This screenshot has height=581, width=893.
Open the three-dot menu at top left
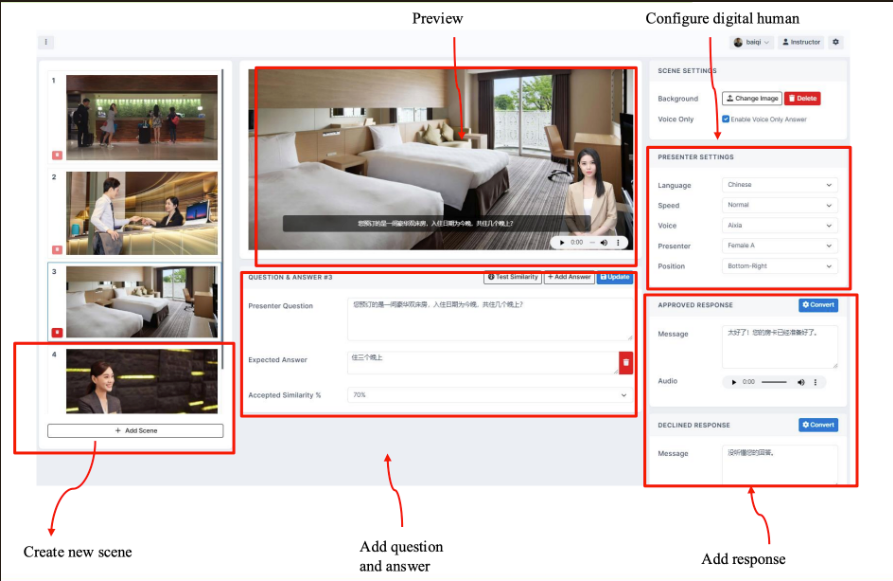(46, 42)
